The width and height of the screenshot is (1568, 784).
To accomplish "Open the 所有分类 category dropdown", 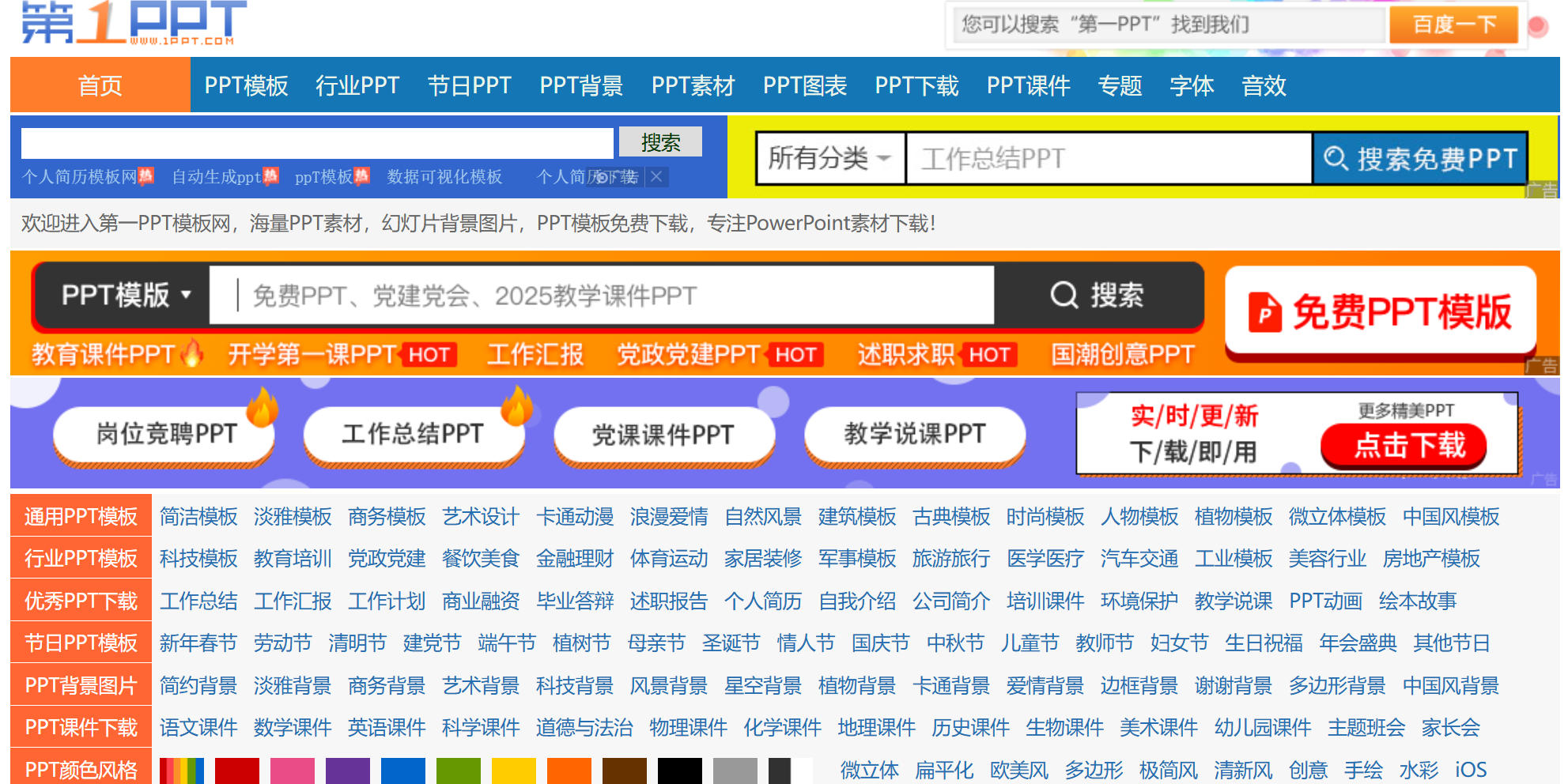I will (x=829, y=158).
